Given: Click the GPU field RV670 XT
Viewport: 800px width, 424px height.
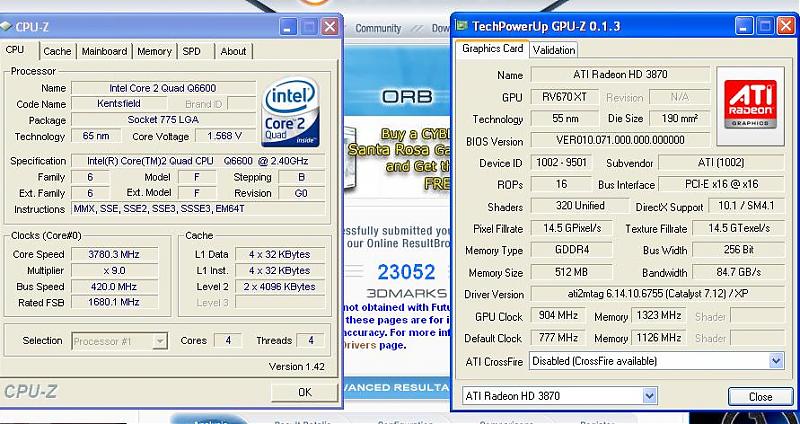Looking at the screenshot, I should 565,96.
